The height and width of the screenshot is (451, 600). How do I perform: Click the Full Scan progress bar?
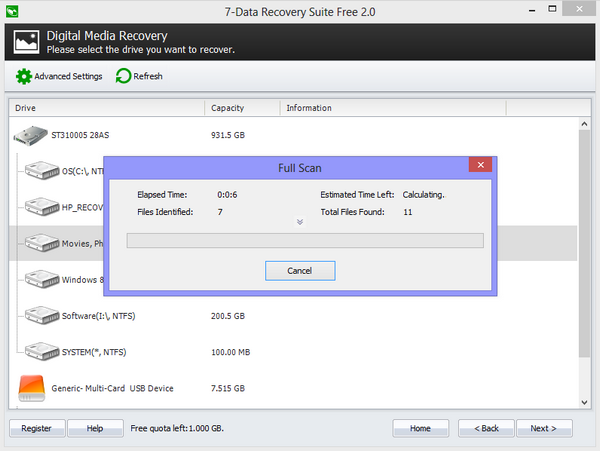(305, 241)
